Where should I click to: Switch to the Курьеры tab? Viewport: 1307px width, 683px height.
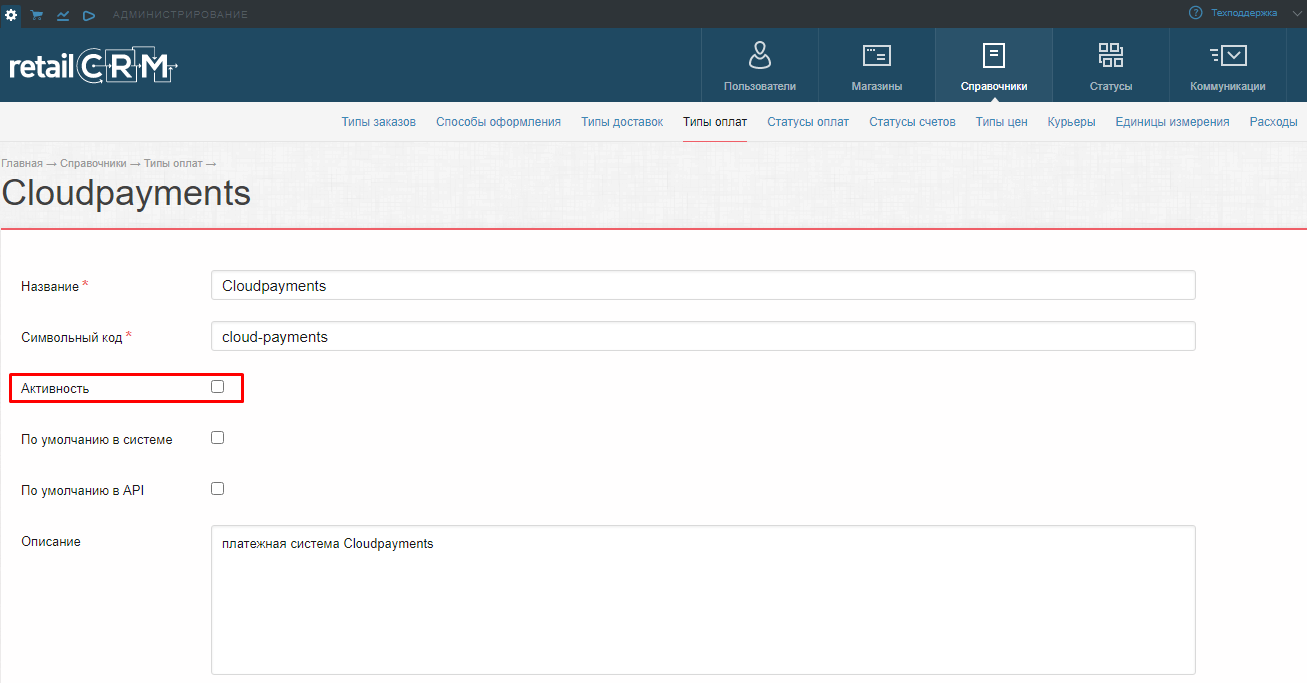click(1072, 122)
